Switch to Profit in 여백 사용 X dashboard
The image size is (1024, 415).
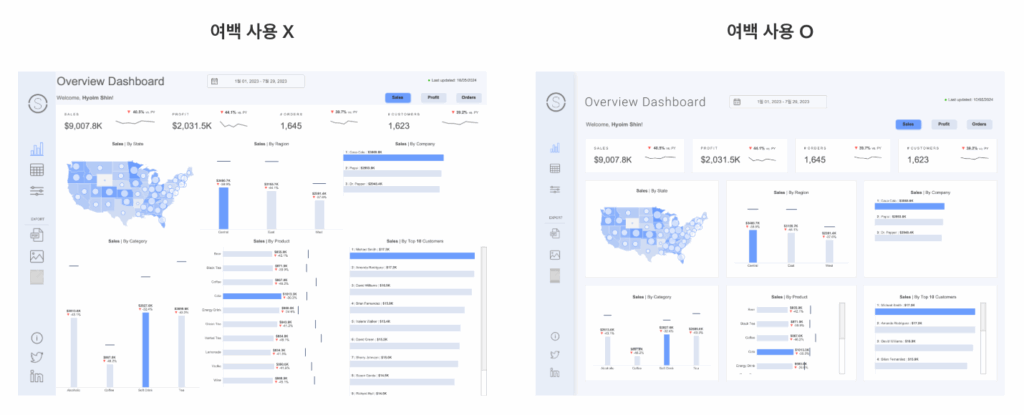[x=434, y=97]
